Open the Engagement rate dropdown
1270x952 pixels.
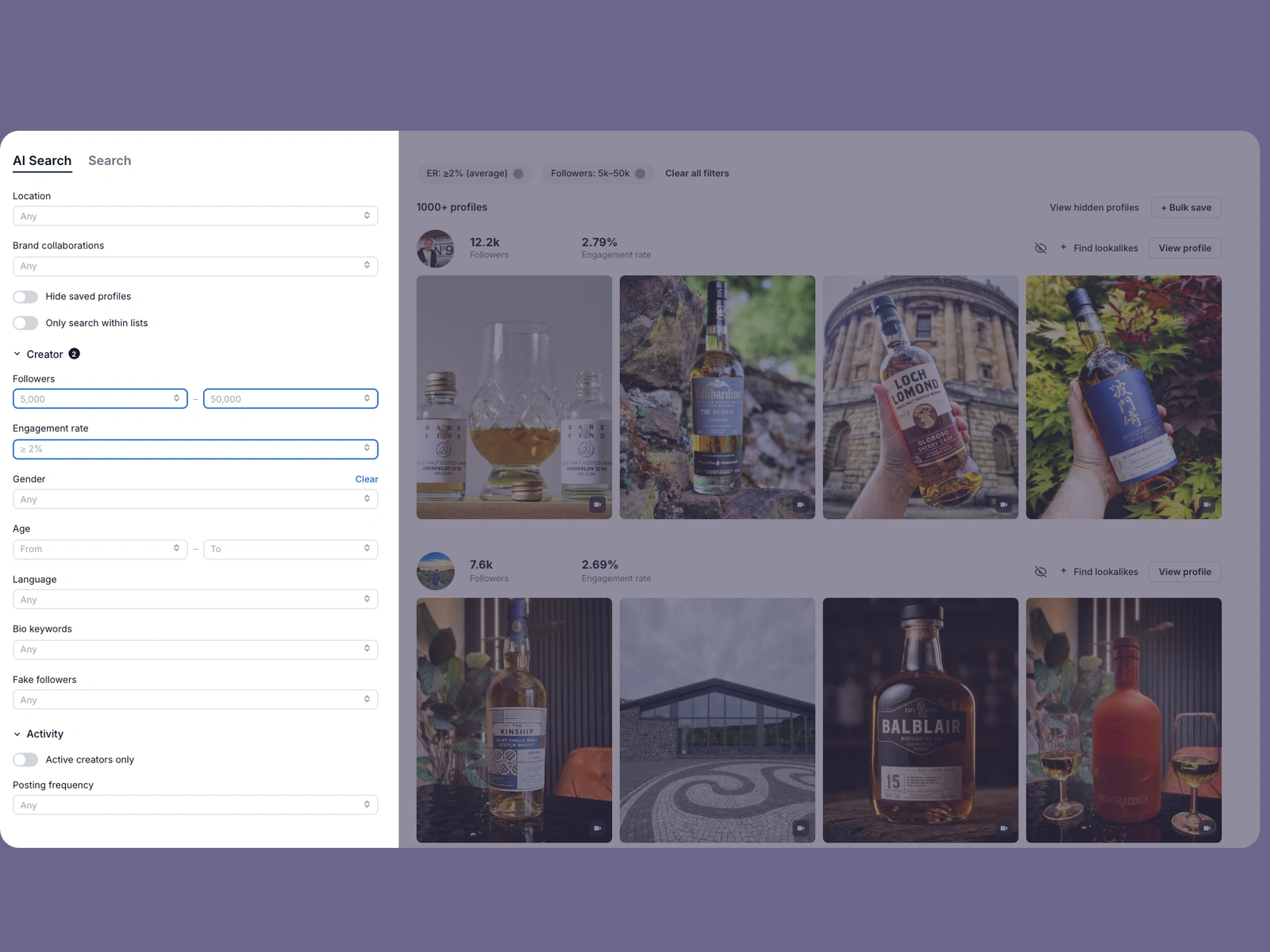click(195, 449)
